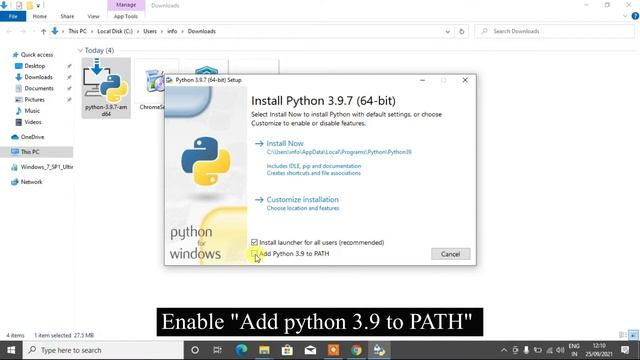Open Desktop in navigation pane
This screenshot has width=640, height=360.
point(35,66)
